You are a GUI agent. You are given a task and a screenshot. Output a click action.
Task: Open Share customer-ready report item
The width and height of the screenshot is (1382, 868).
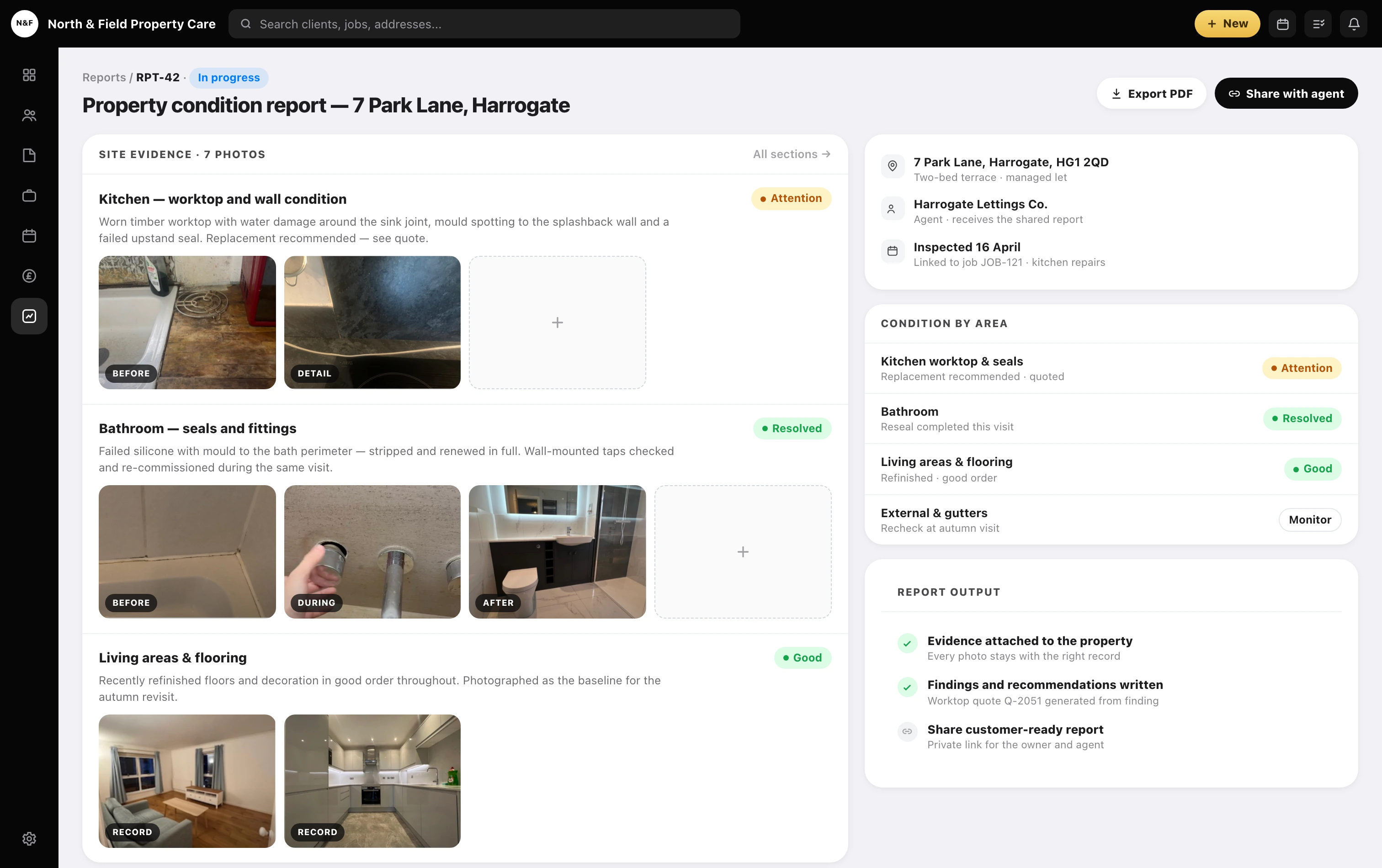pyautogui.click(x=1015, y=736)
